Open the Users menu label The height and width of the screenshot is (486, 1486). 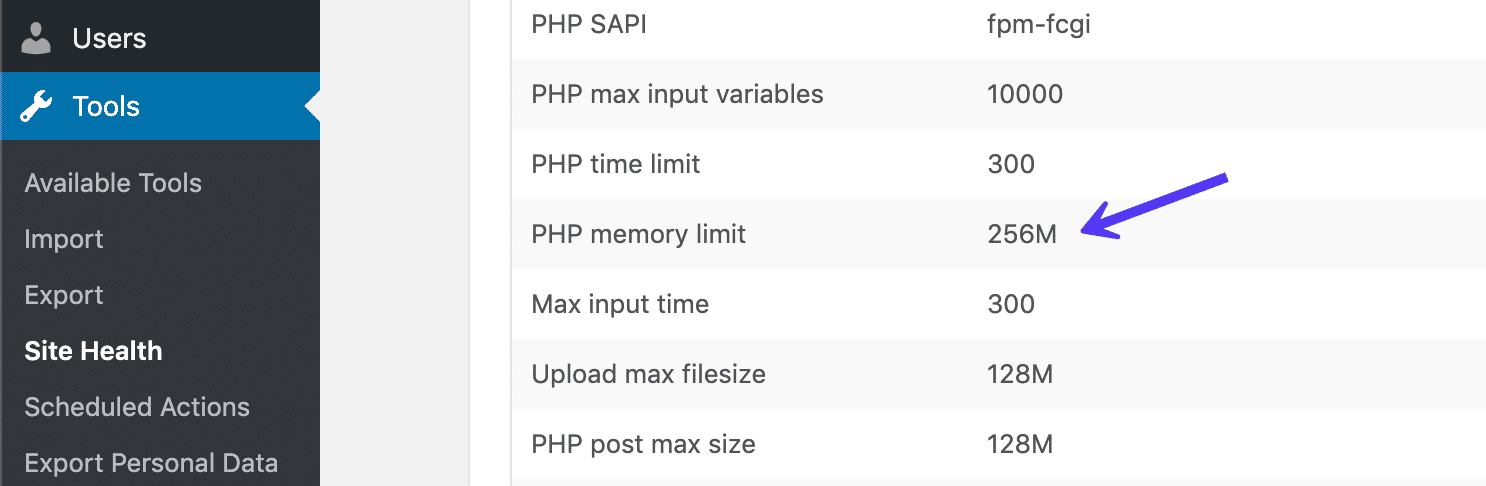[109, 38]
